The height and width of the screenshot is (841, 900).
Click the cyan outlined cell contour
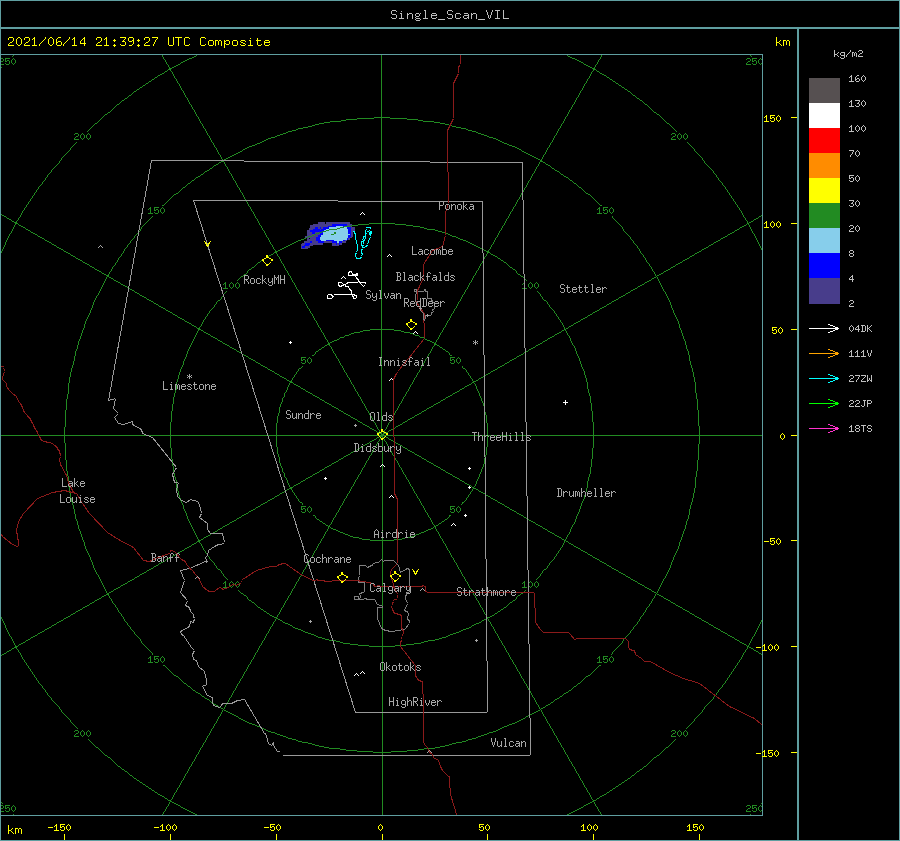(x=363, y=242)
